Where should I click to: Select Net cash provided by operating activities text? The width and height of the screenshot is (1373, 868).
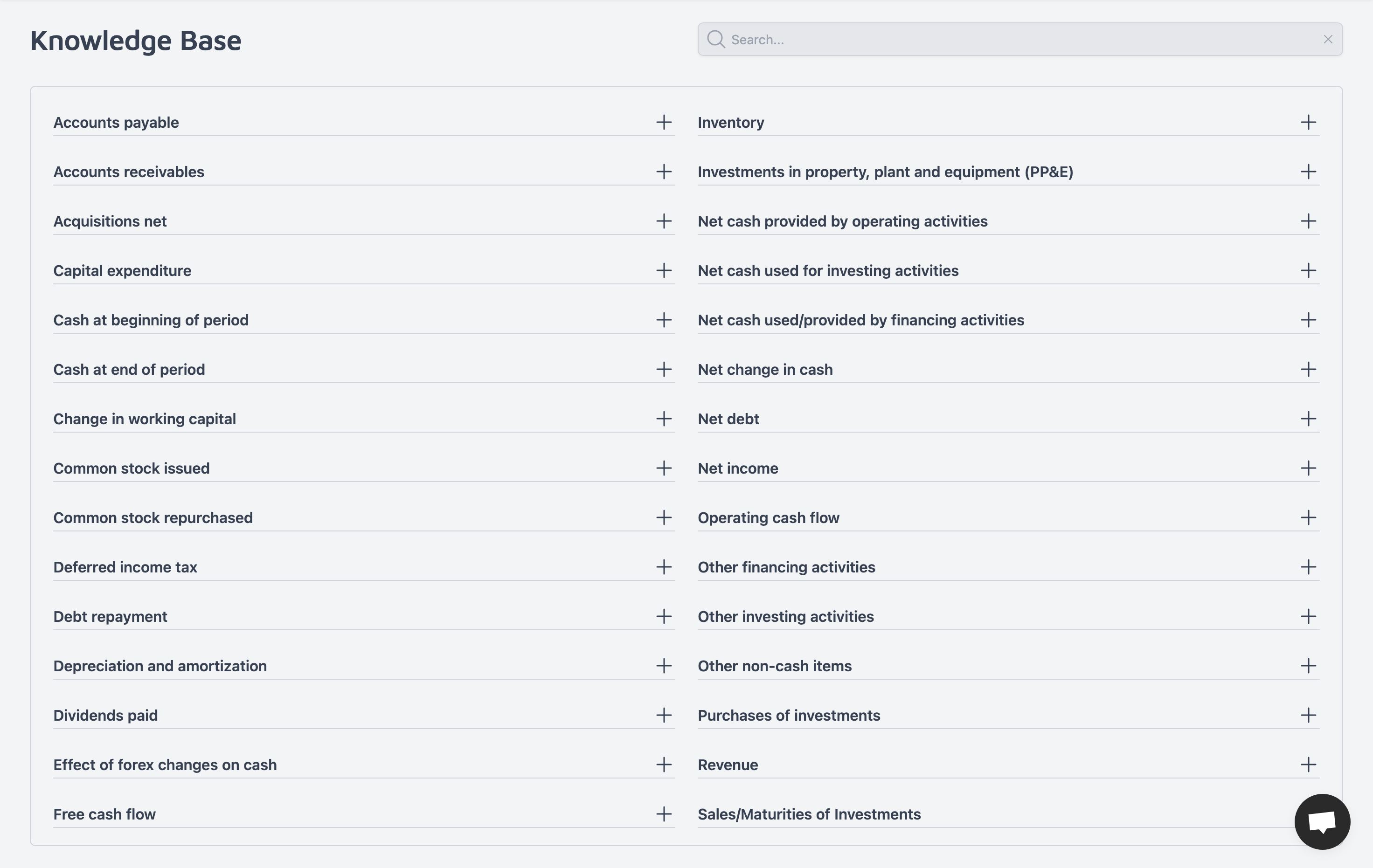(x=843, y=221)
